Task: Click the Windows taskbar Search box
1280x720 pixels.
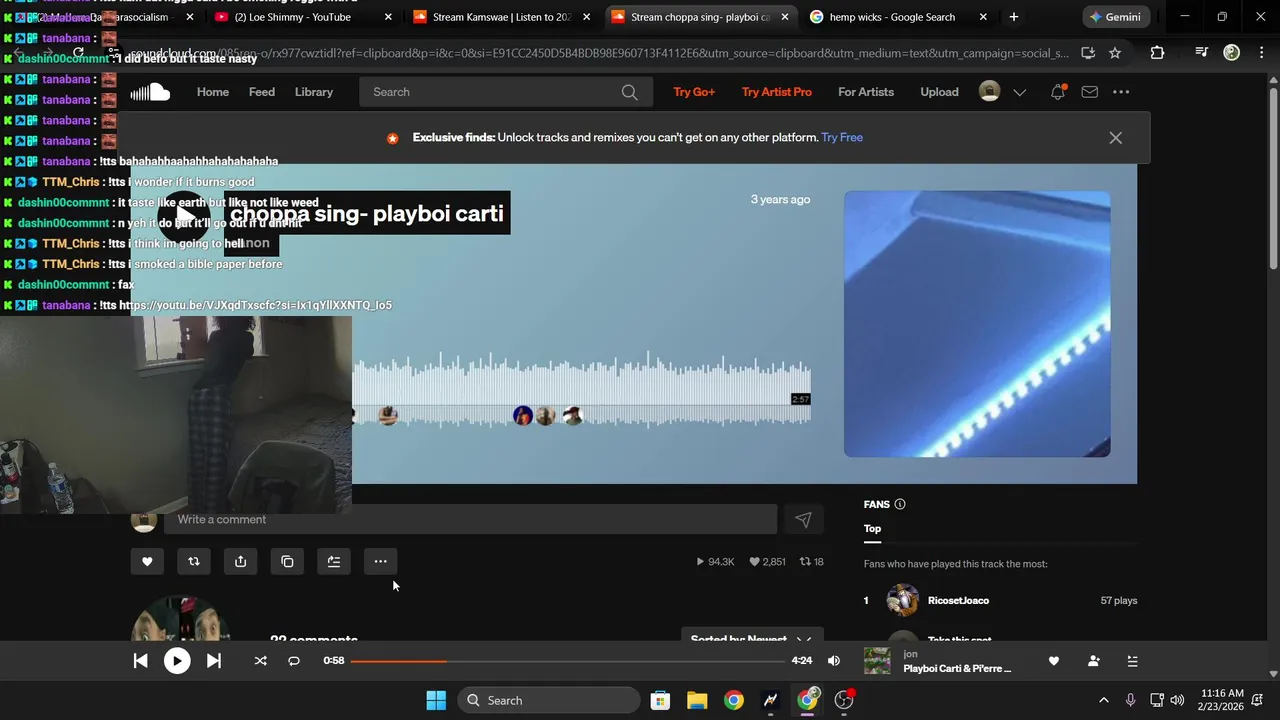Action: [549, 700]
